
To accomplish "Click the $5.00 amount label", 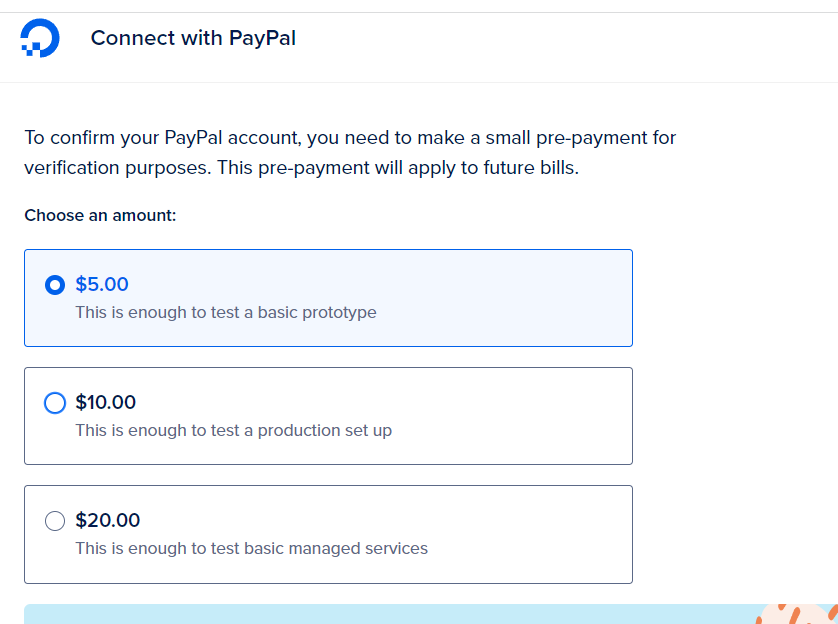I will click(x=102, y=285).
